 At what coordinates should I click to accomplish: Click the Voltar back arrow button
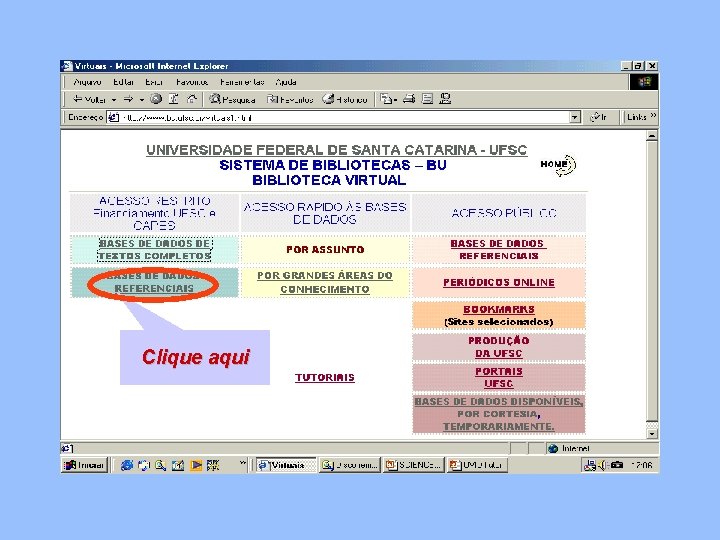pos(90,99)
